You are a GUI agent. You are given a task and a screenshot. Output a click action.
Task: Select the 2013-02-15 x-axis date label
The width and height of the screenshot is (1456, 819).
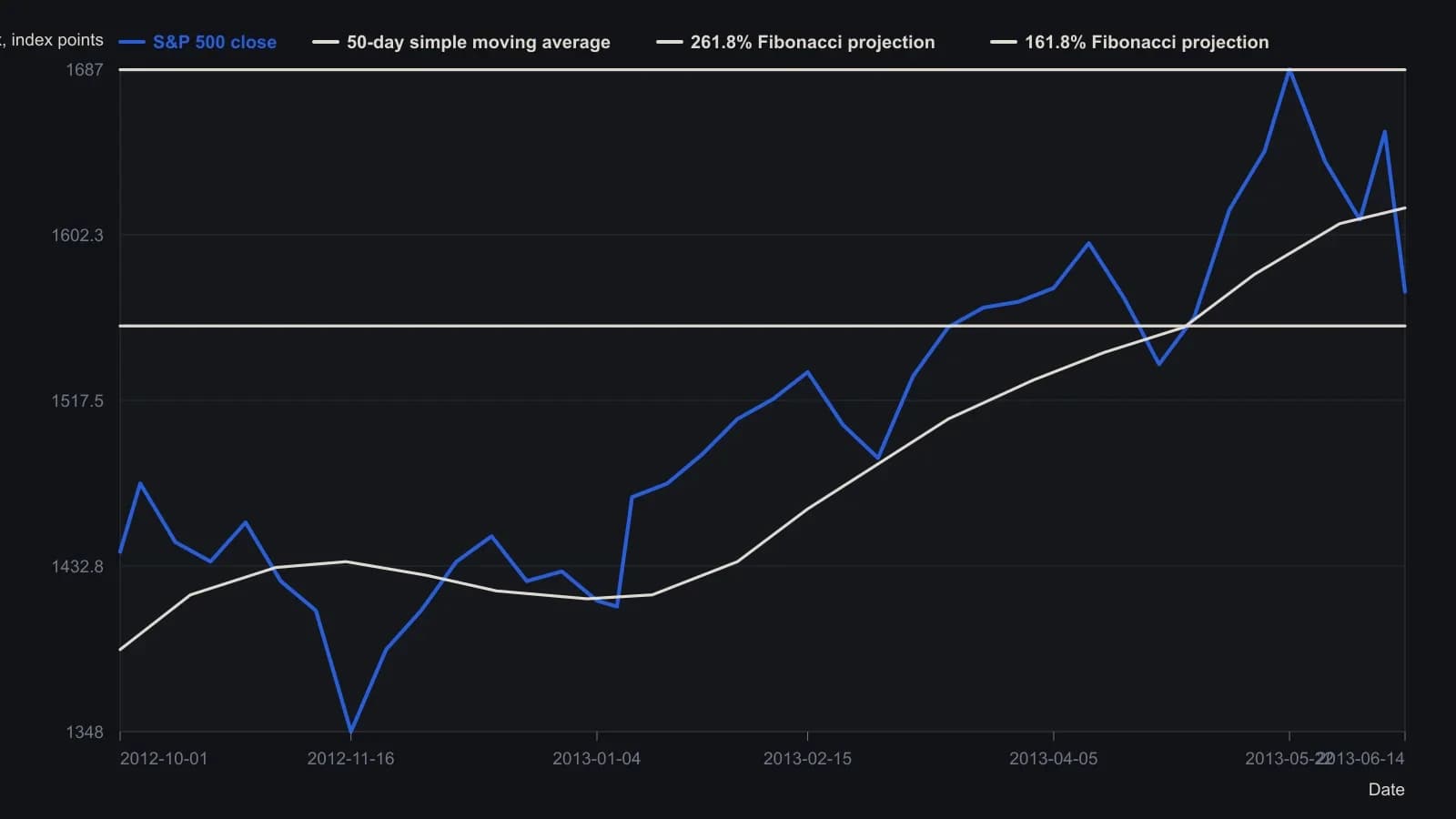tap(807, 759)
